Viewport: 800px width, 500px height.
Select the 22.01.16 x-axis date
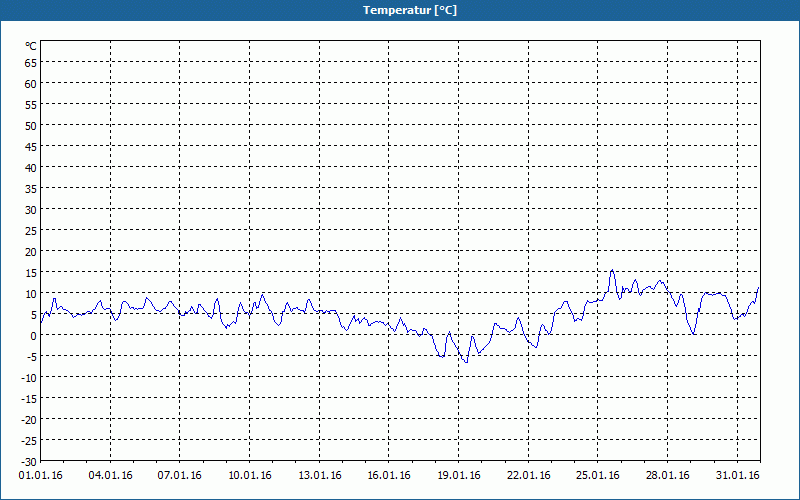click(x=529, y=475)
